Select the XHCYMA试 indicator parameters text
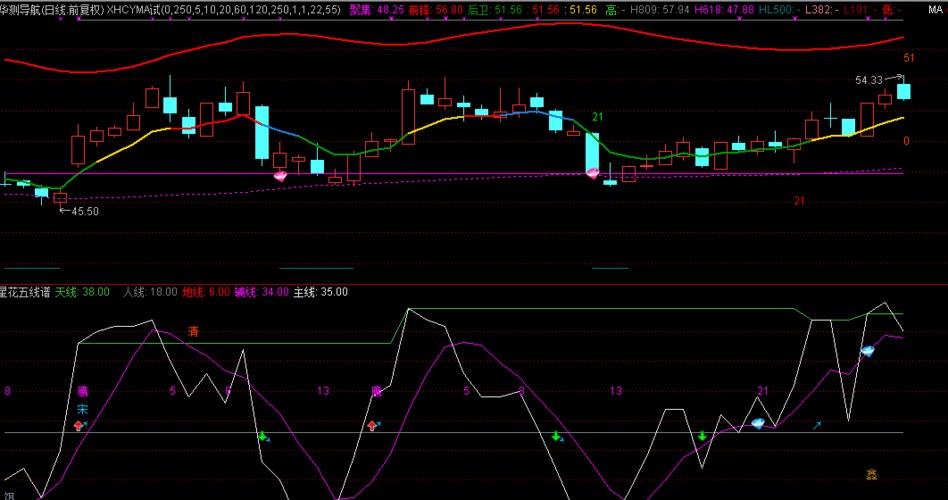Viewport: 948px width, 500px height. 224,10
